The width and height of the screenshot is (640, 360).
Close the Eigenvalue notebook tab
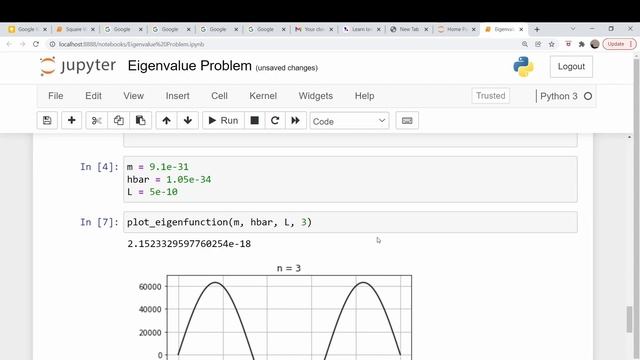(x=521, y=29)
